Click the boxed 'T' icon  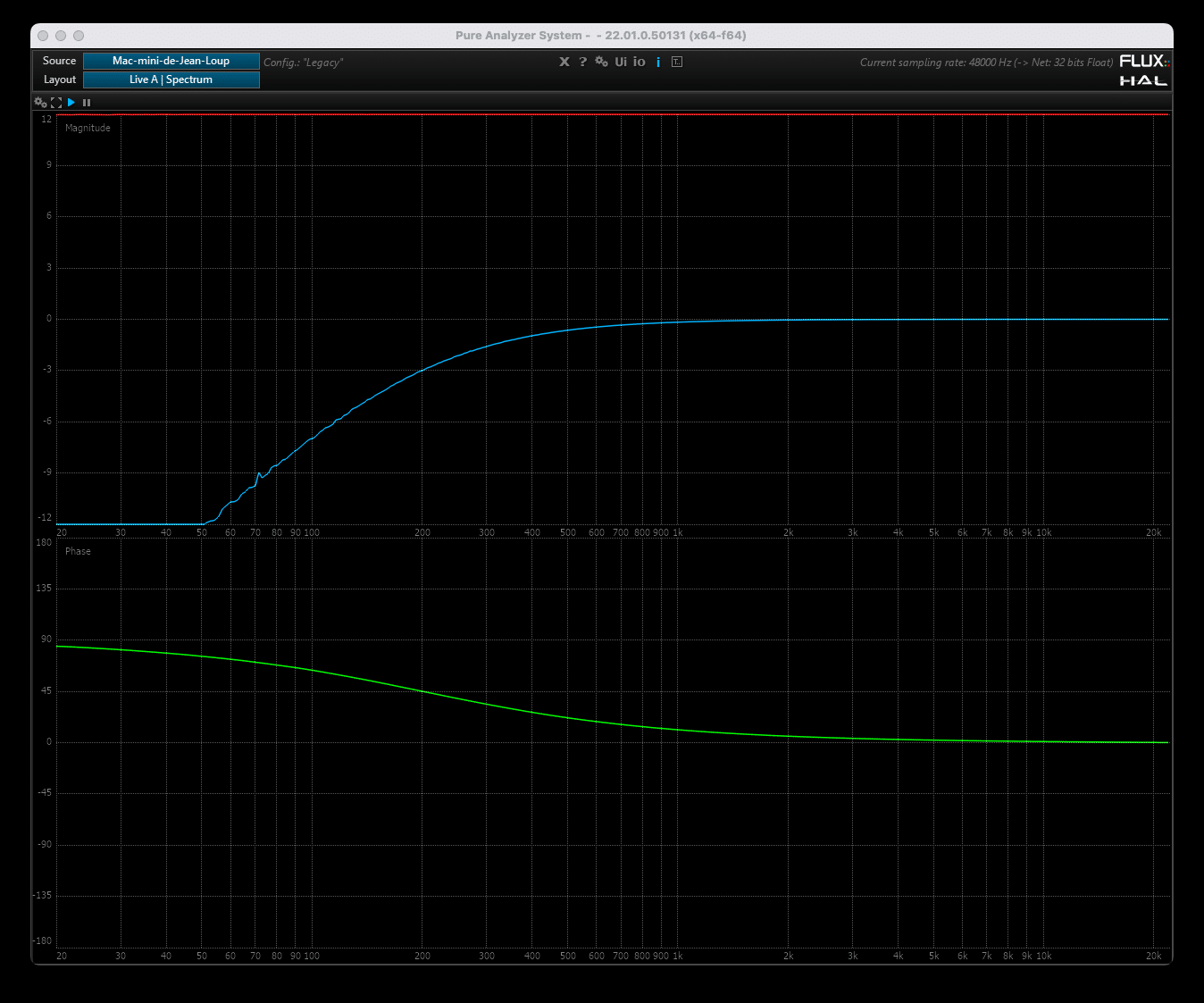(677, 62)
